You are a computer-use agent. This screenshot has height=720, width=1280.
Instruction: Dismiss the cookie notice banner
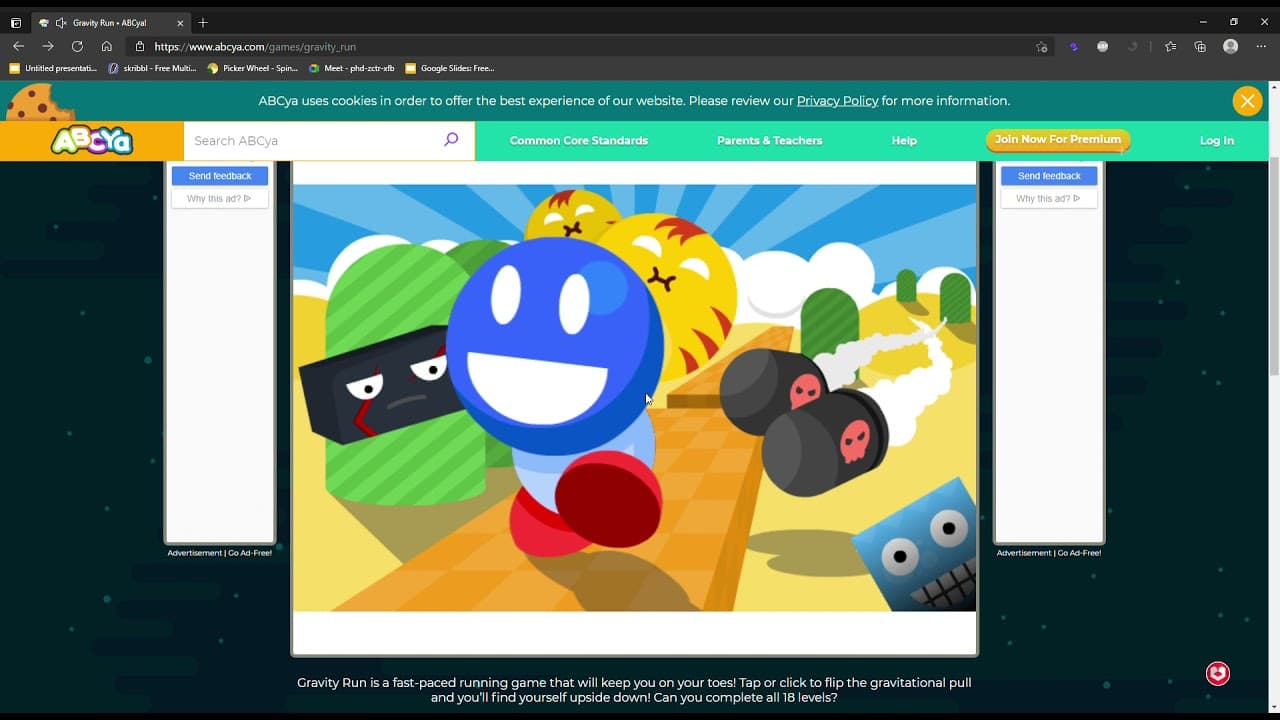pos(1247,101)
